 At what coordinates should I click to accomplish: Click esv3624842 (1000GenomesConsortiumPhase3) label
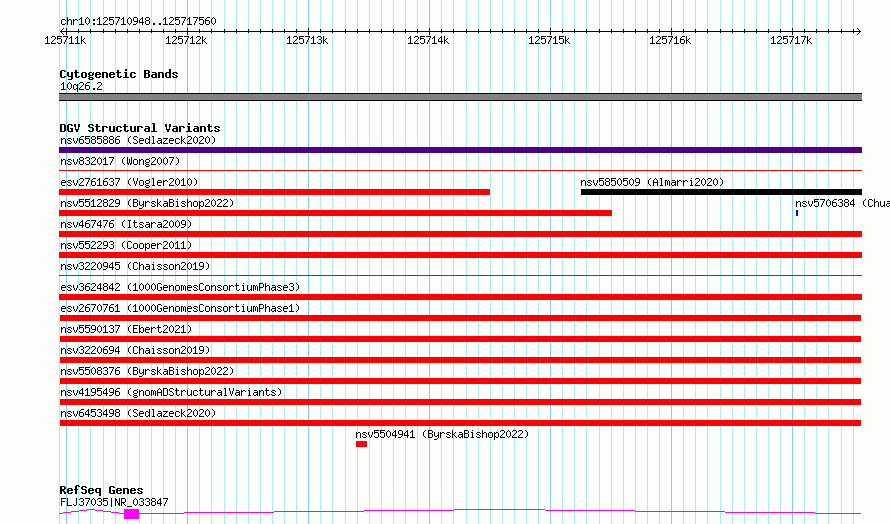180,287
